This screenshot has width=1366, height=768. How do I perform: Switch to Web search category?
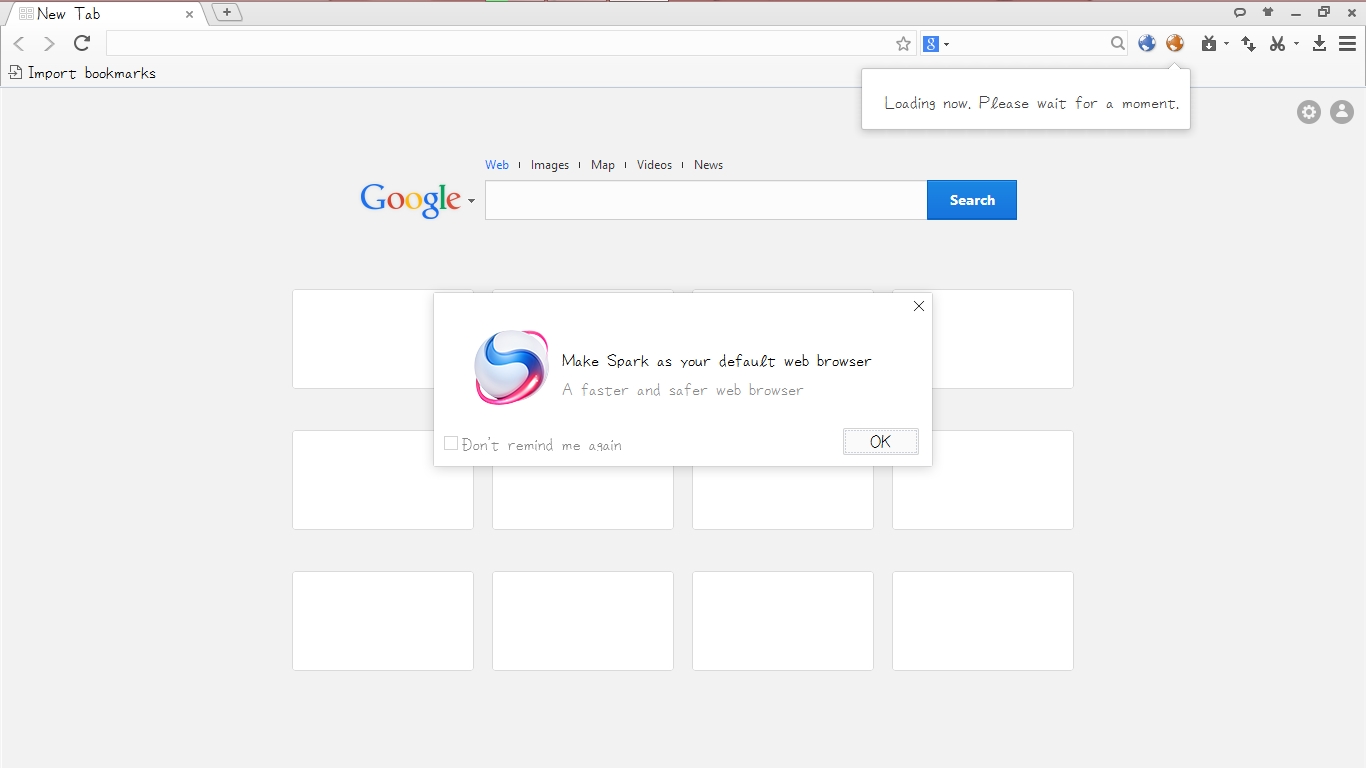(x=497, y=165)
